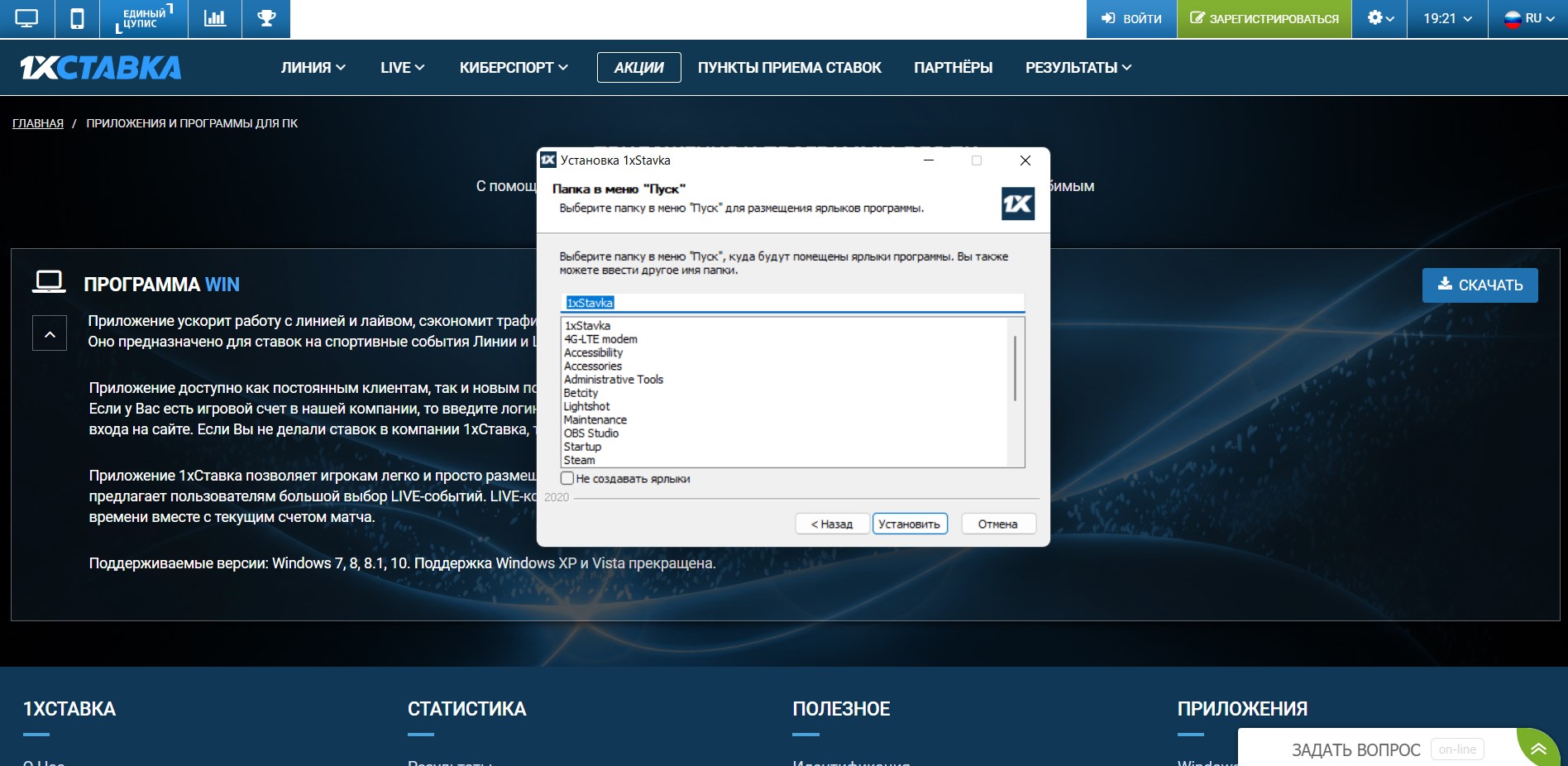Image resolution: width=1568 pixels, height=766 pixels.
Task: Click installer 1X logo in header
Action: 1018,203
